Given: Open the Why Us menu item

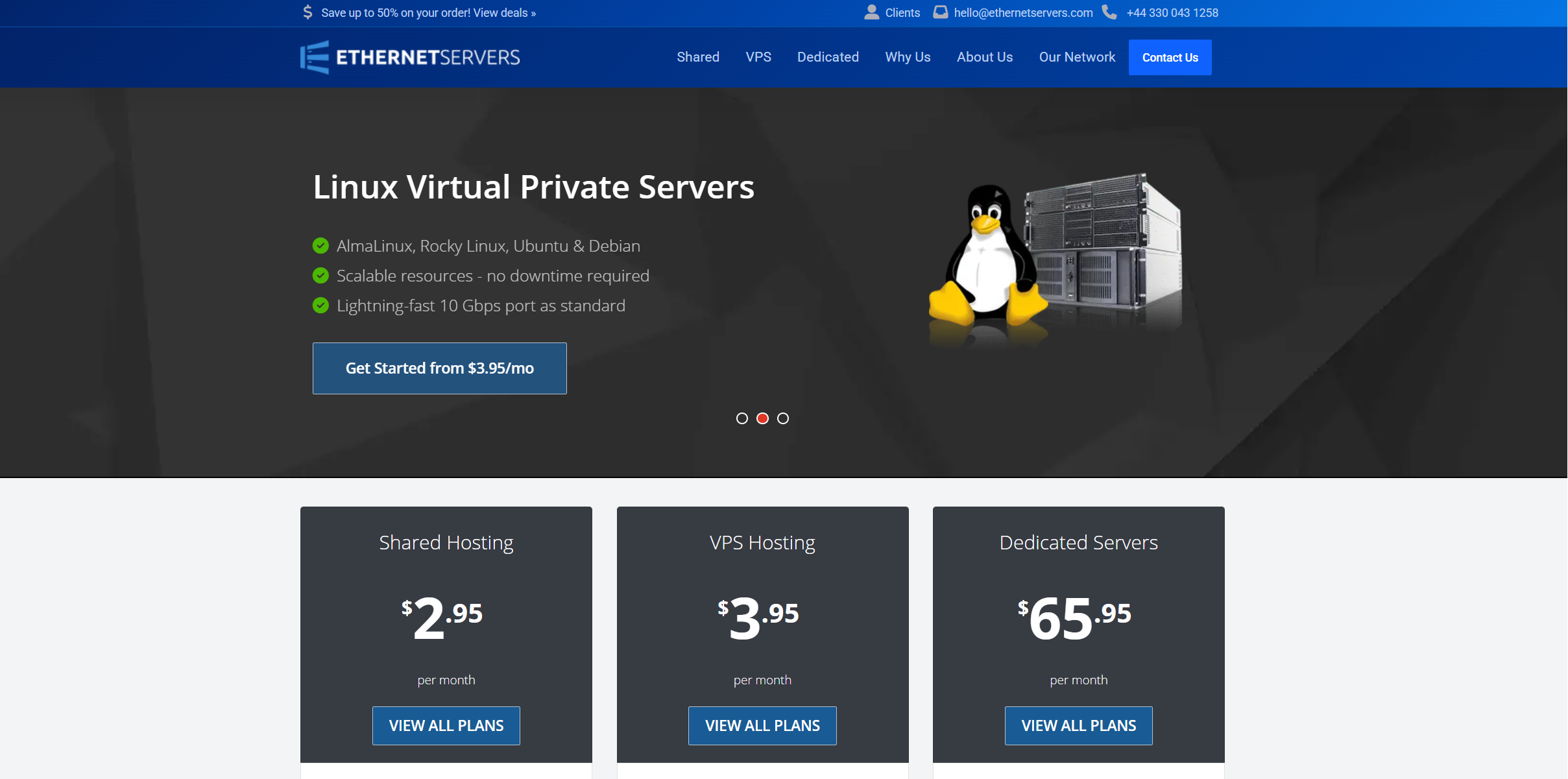Looking at the screenshot, I should point(908,57).
